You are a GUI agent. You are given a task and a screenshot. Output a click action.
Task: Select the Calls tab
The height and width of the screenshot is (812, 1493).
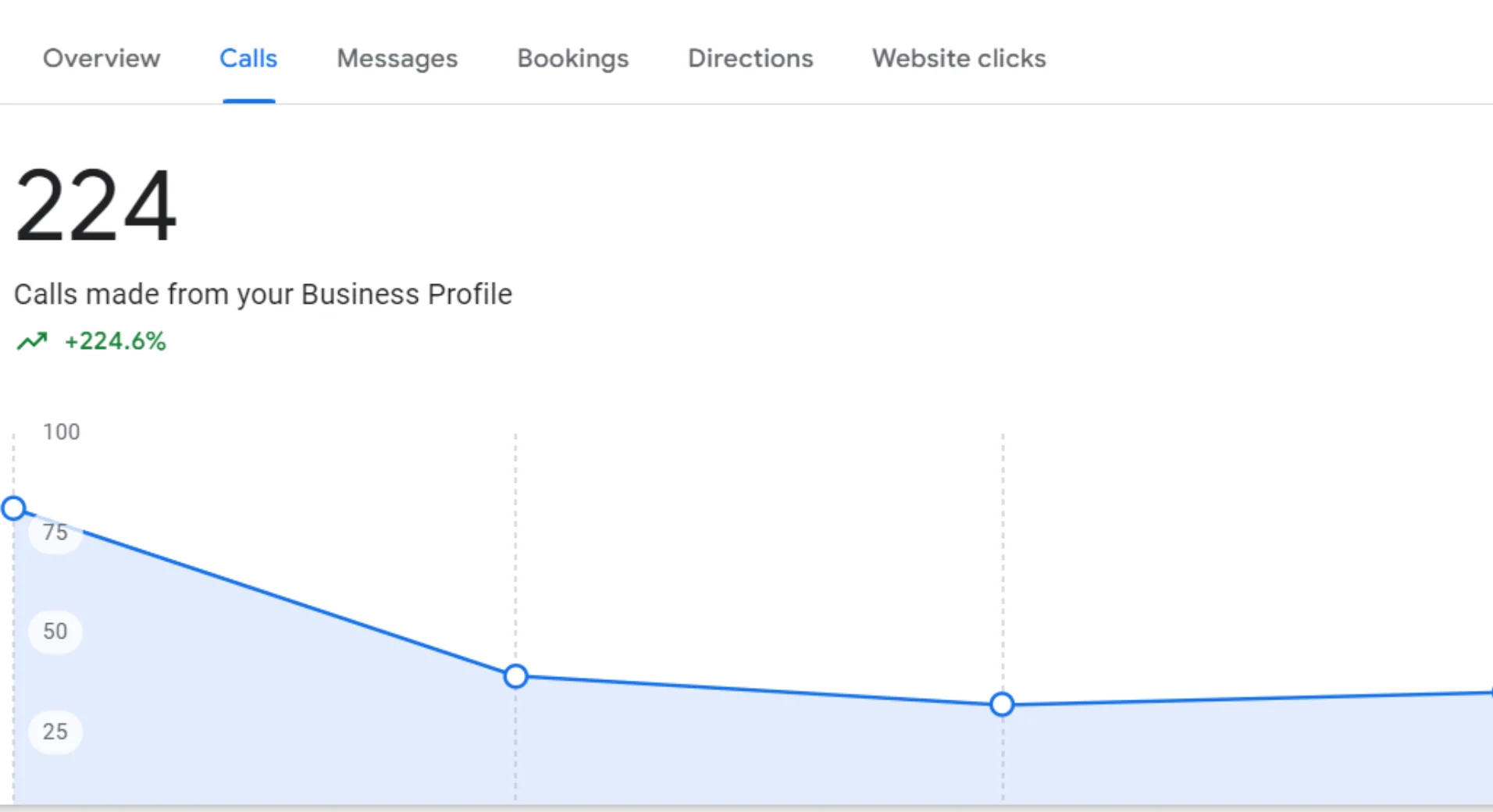[x=248, y=59]
